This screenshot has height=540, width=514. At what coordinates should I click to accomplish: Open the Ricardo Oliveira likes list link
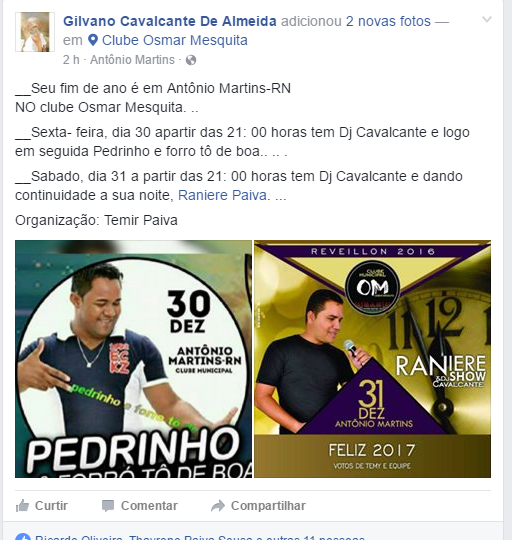click(x=78, y=537)
